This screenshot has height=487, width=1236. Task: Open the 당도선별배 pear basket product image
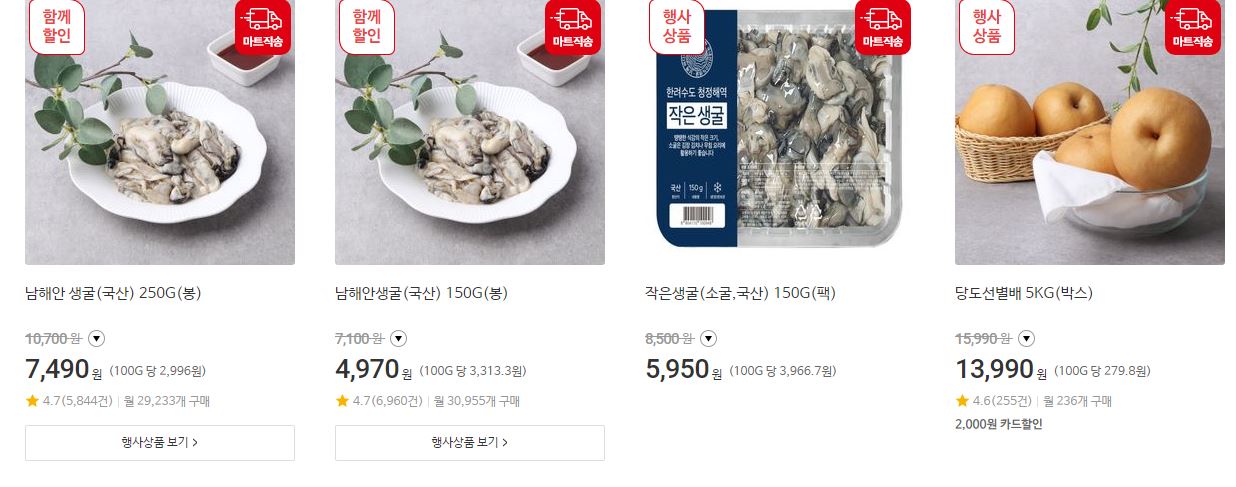1090,132
